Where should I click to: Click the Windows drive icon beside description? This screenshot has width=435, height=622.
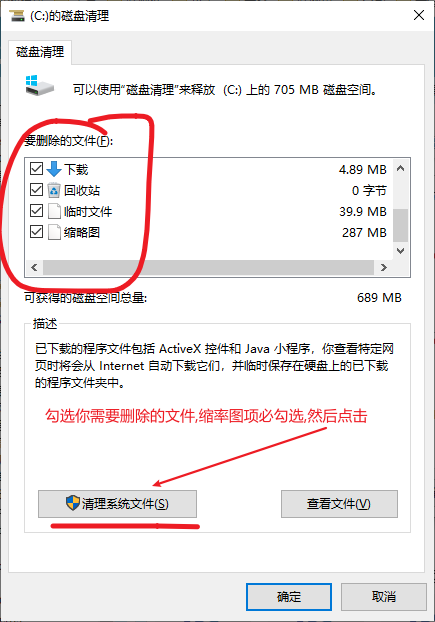click(40, 85)
